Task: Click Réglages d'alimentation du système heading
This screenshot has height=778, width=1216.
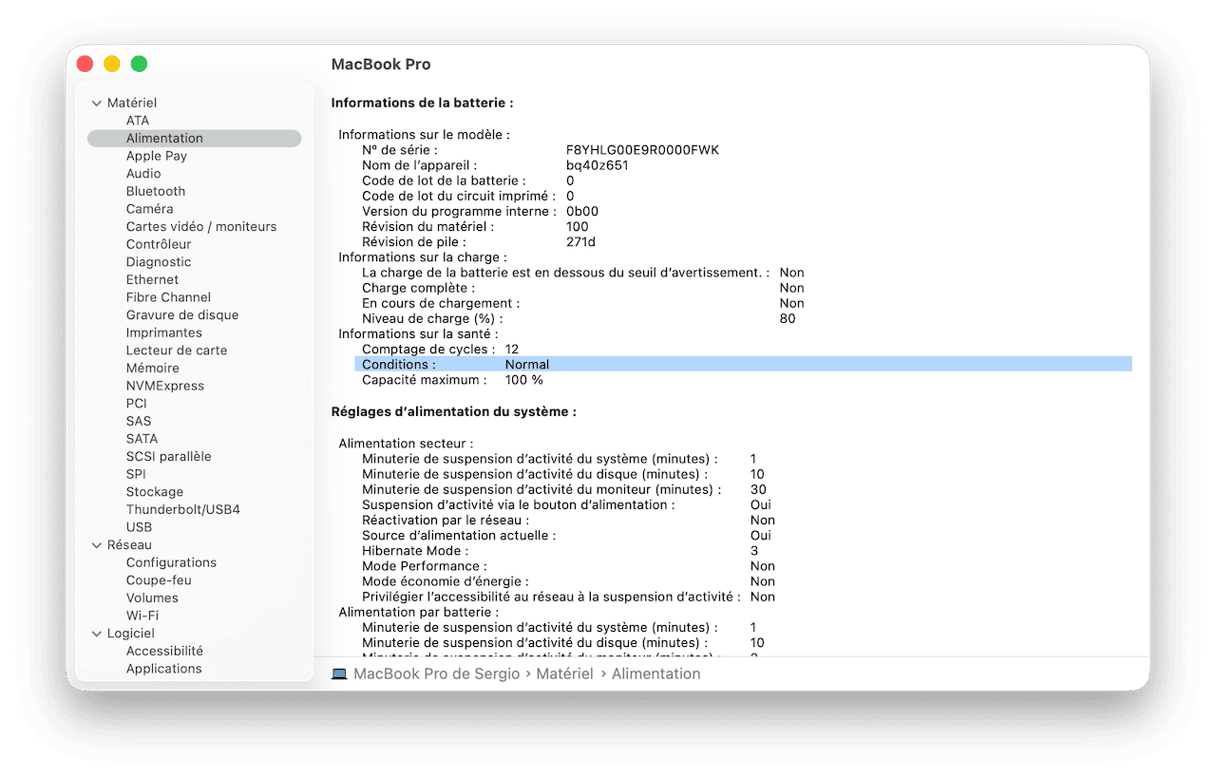Action: tap(453, 411)
